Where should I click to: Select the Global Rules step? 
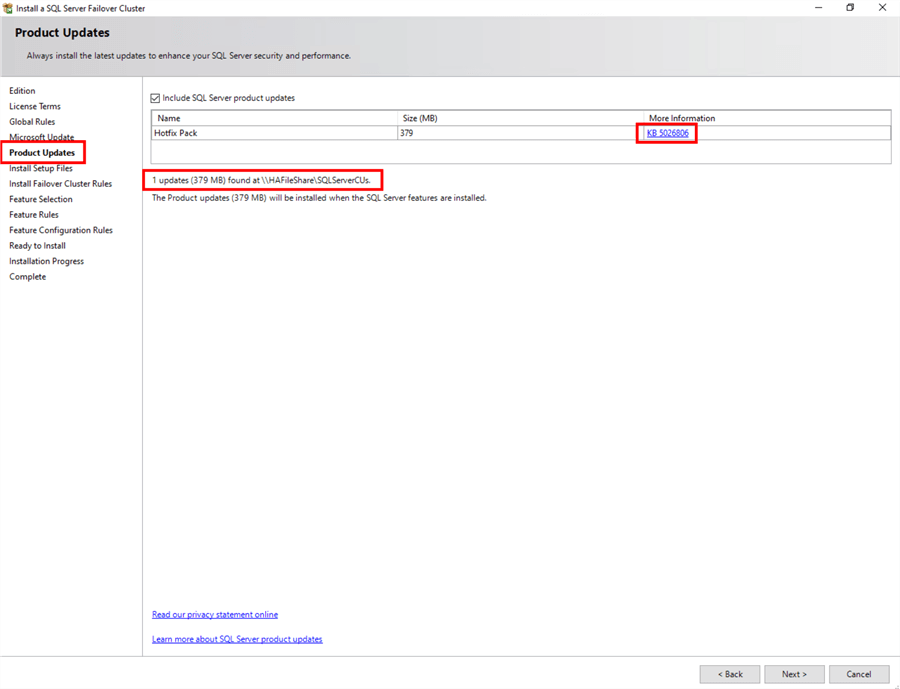pos(32,122)
